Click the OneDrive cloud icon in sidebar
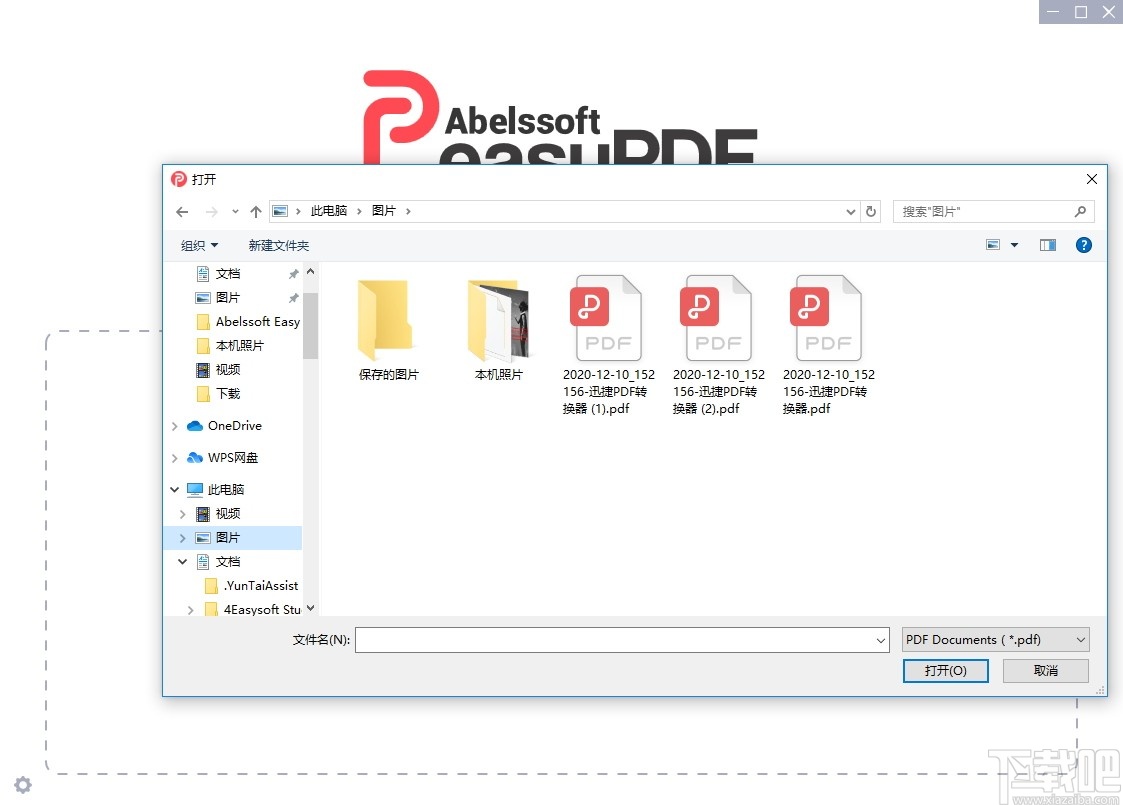Image resolution: width=1123 pixels, height=805 pixels. [195, 425]
